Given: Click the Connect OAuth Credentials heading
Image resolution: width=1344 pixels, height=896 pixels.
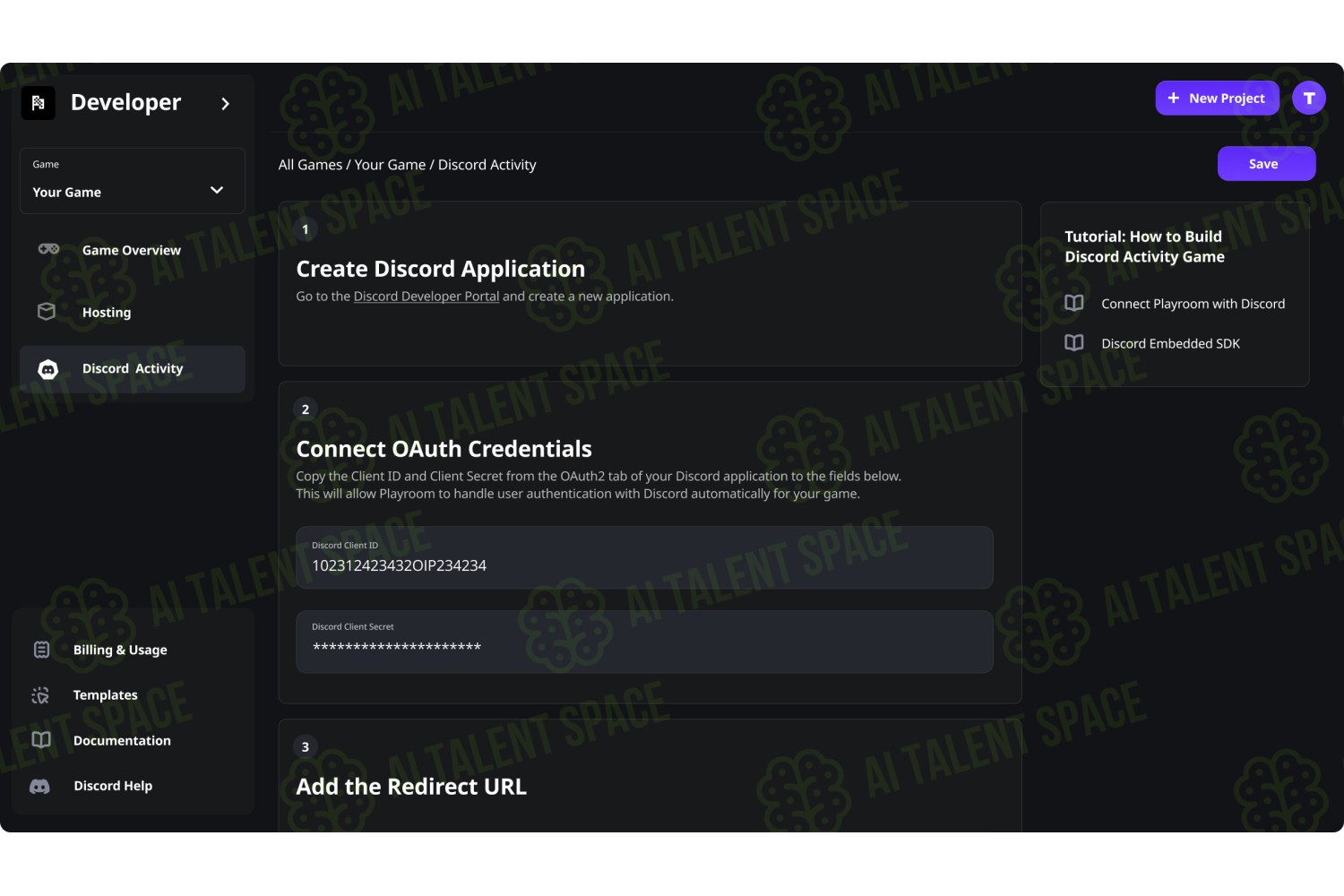Looking at the screenshot, I should pyautogui.click(x=444, y=449).
